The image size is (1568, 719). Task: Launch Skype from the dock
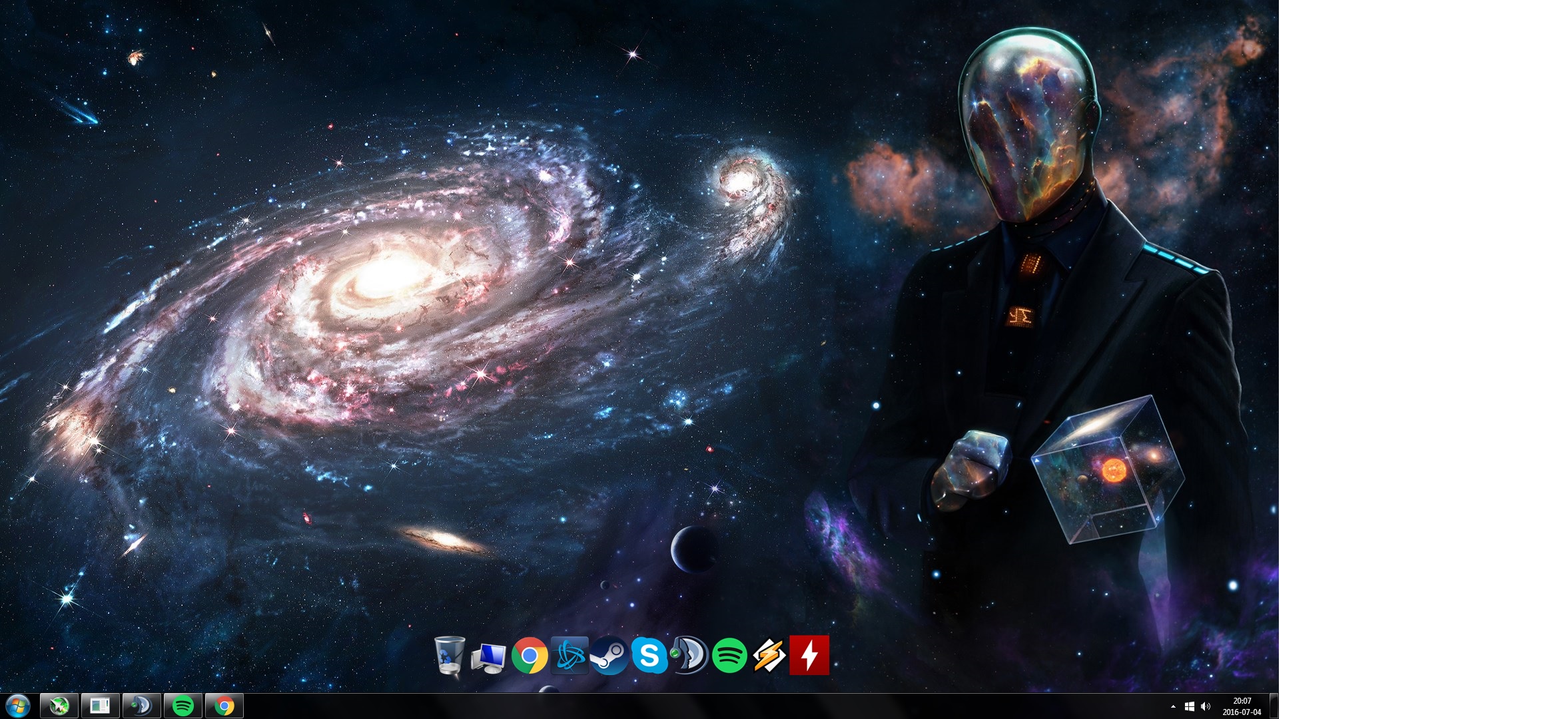[x=649, y=656]
